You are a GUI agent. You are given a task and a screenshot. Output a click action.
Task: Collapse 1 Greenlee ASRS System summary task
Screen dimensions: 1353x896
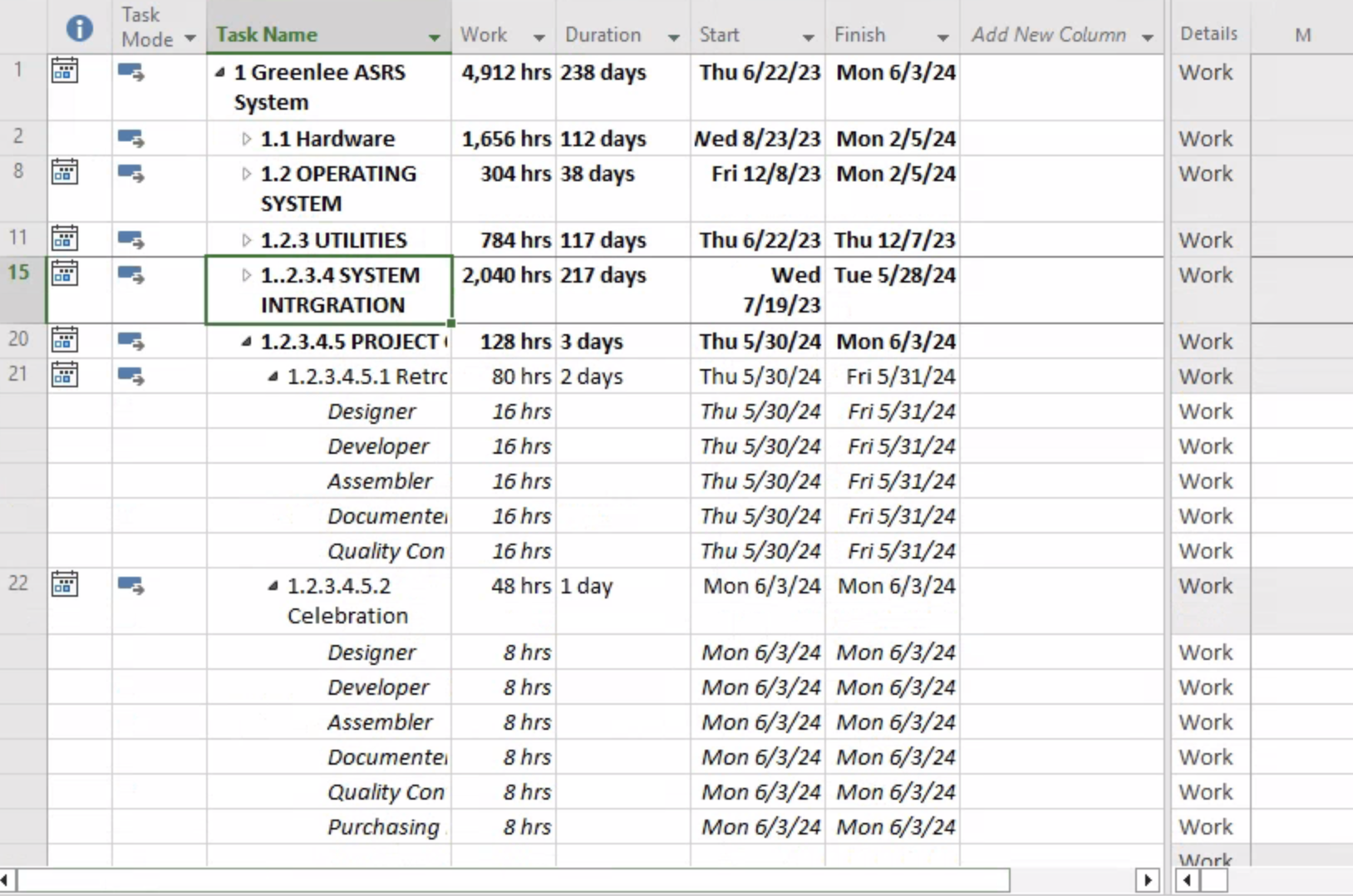tap(220, 73)
